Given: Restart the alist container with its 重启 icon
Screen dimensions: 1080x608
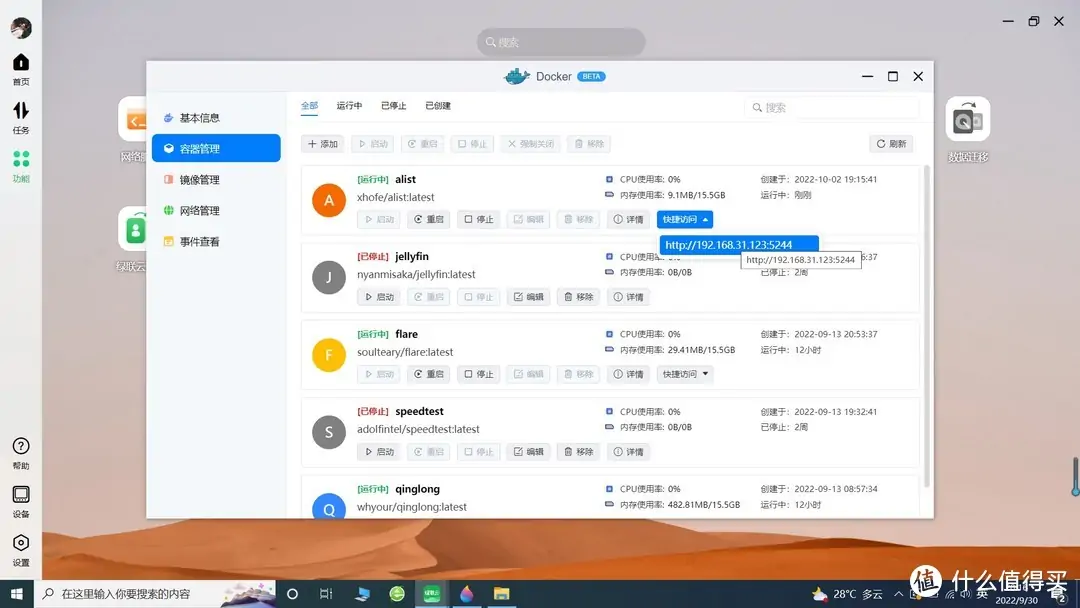Looking at the screenshot, I should click(428, 218).
